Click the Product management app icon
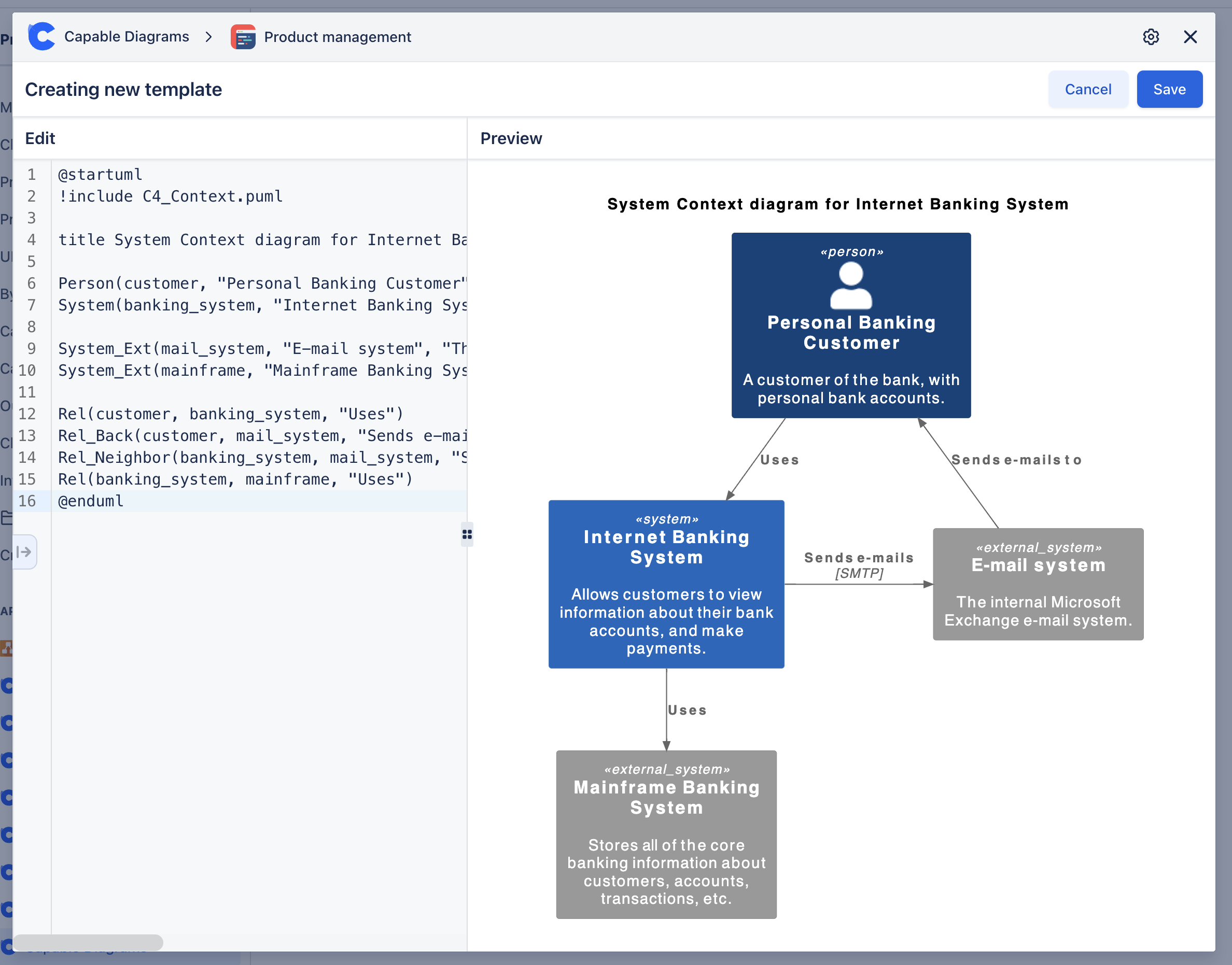The image size is (1232, 965). pyautogui.click(x=243, y=37)
